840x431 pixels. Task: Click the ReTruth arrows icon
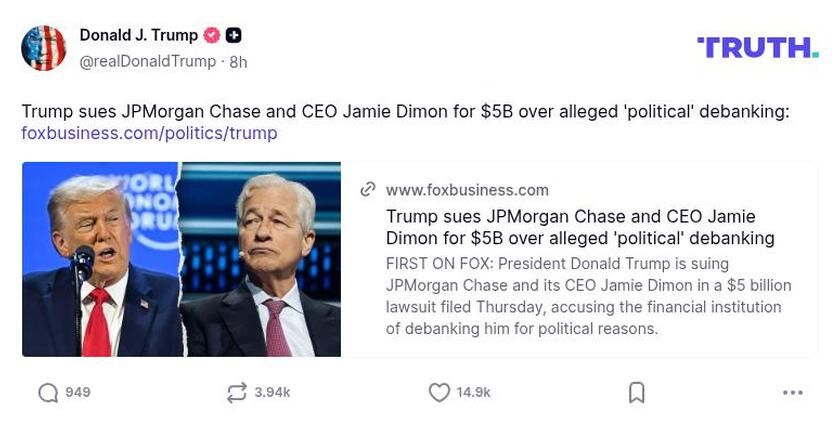tap(237, 393)
